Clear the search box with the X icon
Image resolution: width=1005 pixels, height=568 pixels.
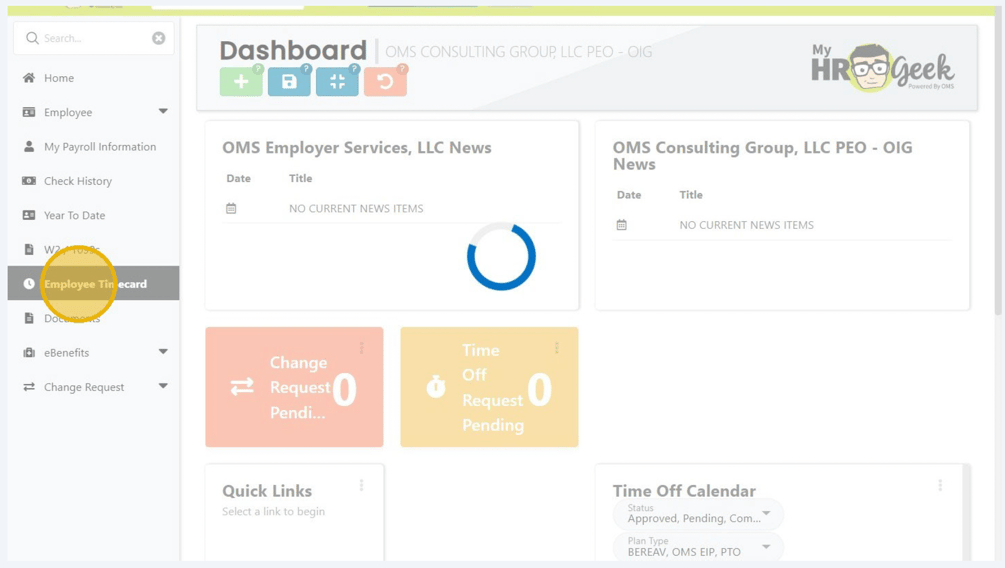158,38
